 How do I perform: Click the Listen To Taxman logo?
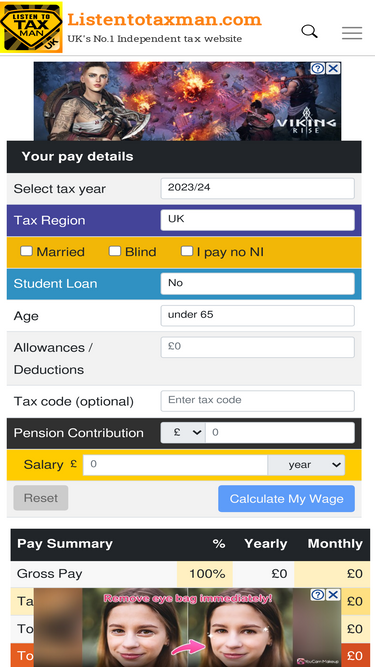click(31, 27)
